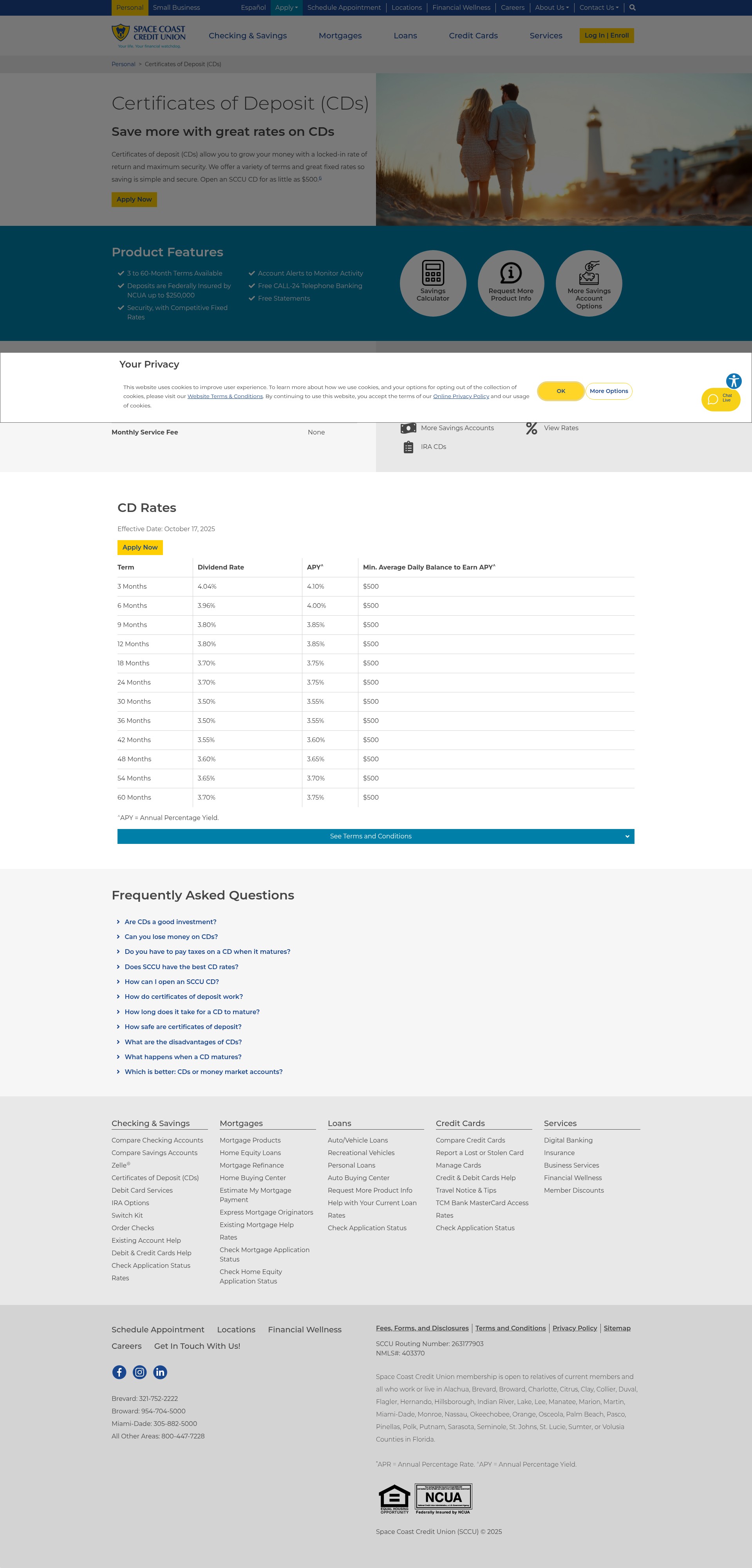Click the NCUA insured logo

(443, 1499)
